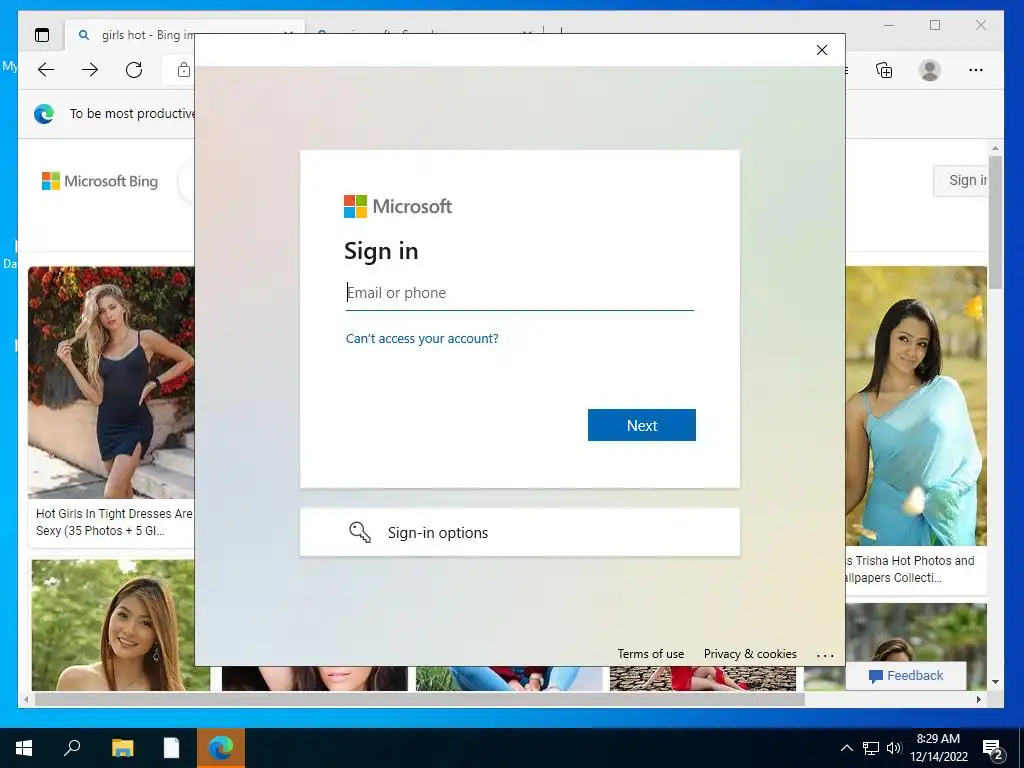The image size is (1024, 768).
Task: Click the vertical scrollbar thumb
Action: (x=995, y=222)
